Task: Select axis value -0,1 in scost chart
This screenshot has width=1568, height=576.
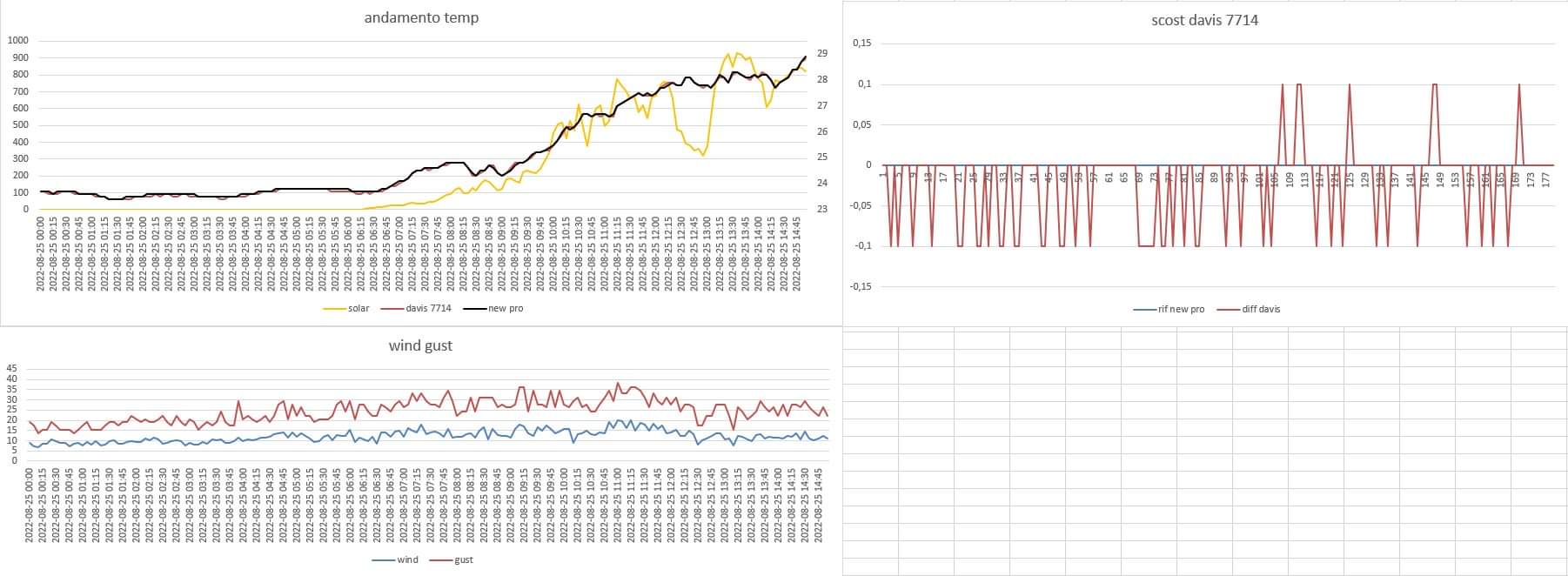Action: click(862, 245)
